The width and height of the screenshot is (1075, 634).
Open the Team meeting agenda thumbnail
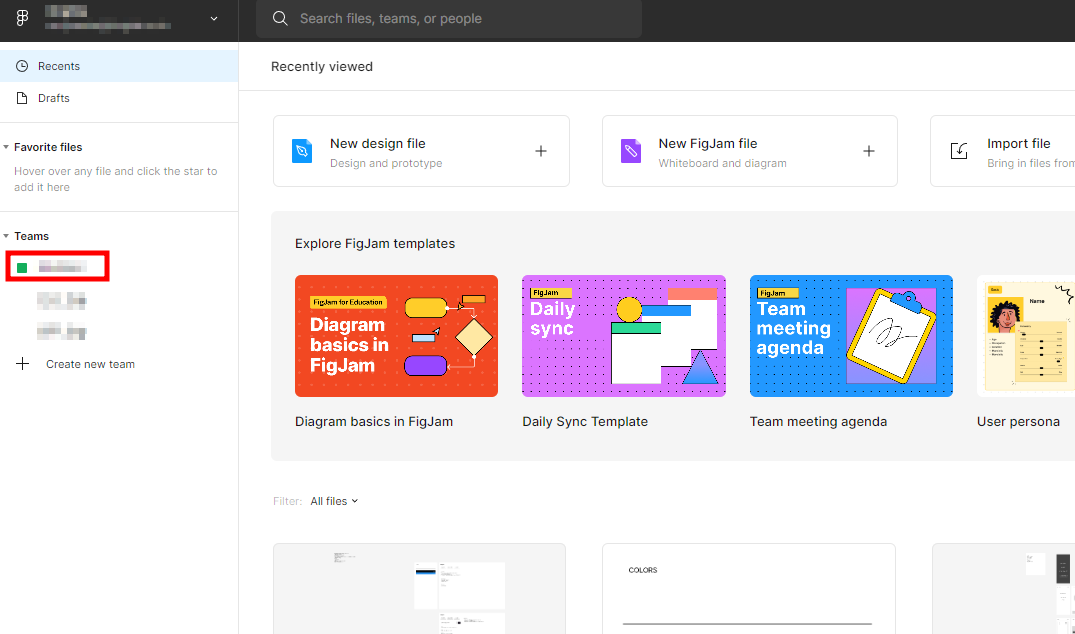tap(851, 336)
